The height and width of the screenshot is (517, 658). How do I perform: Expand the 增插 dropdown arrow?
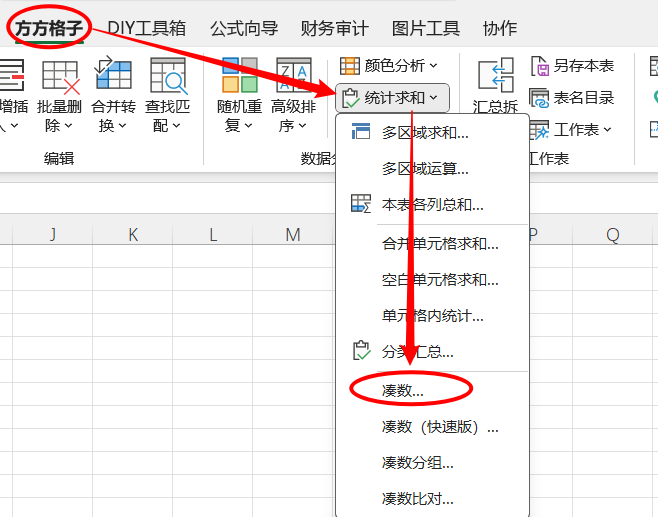pos(14,125)
